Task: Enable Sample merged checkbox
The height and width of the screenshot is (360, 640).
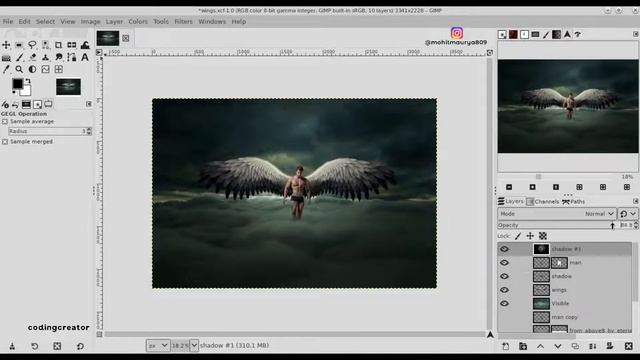Action: pyautogui.click(x=5, y=142)
